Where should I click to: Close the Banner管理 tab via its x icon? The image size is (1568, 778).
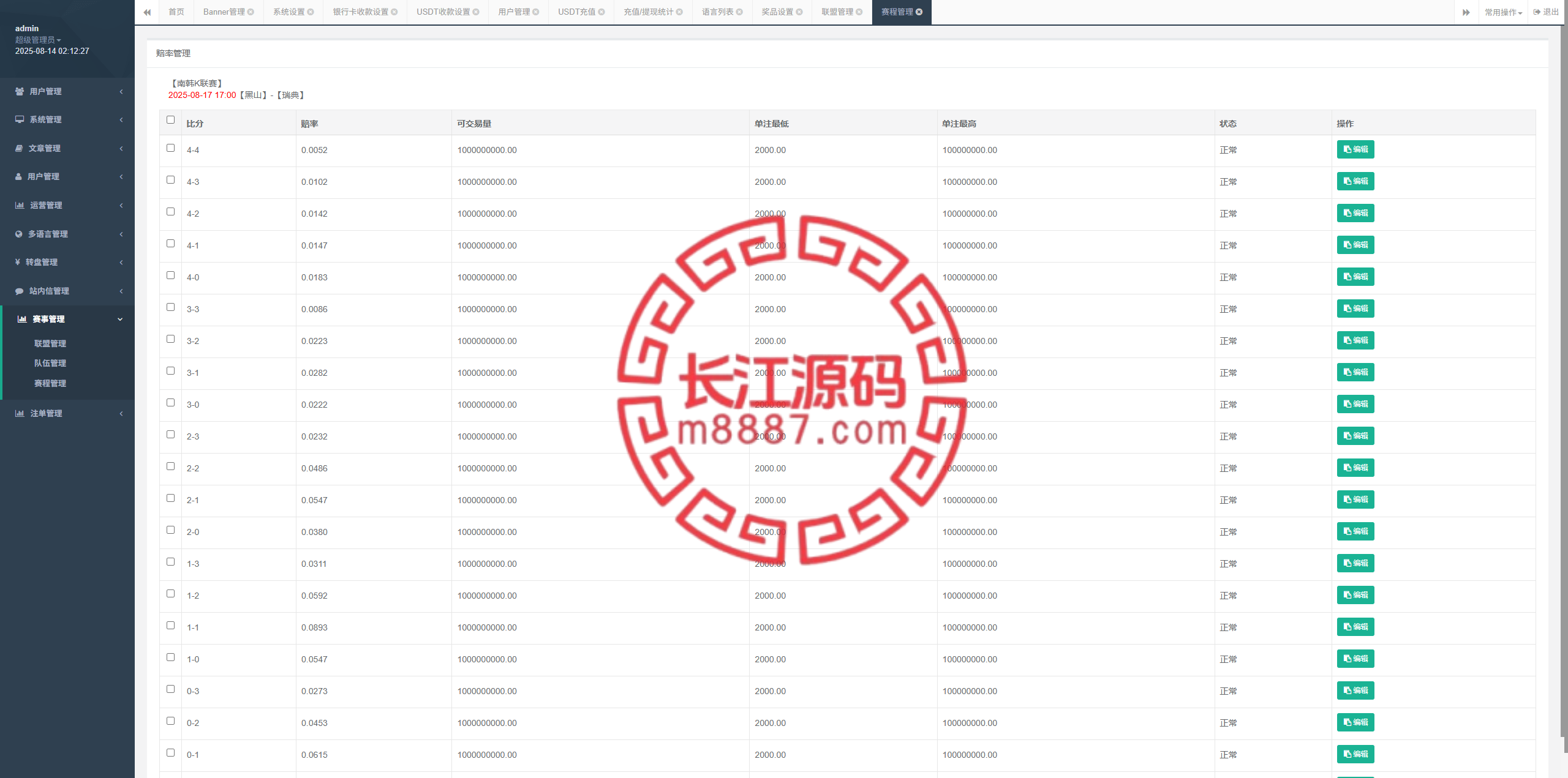pos(251,12)
